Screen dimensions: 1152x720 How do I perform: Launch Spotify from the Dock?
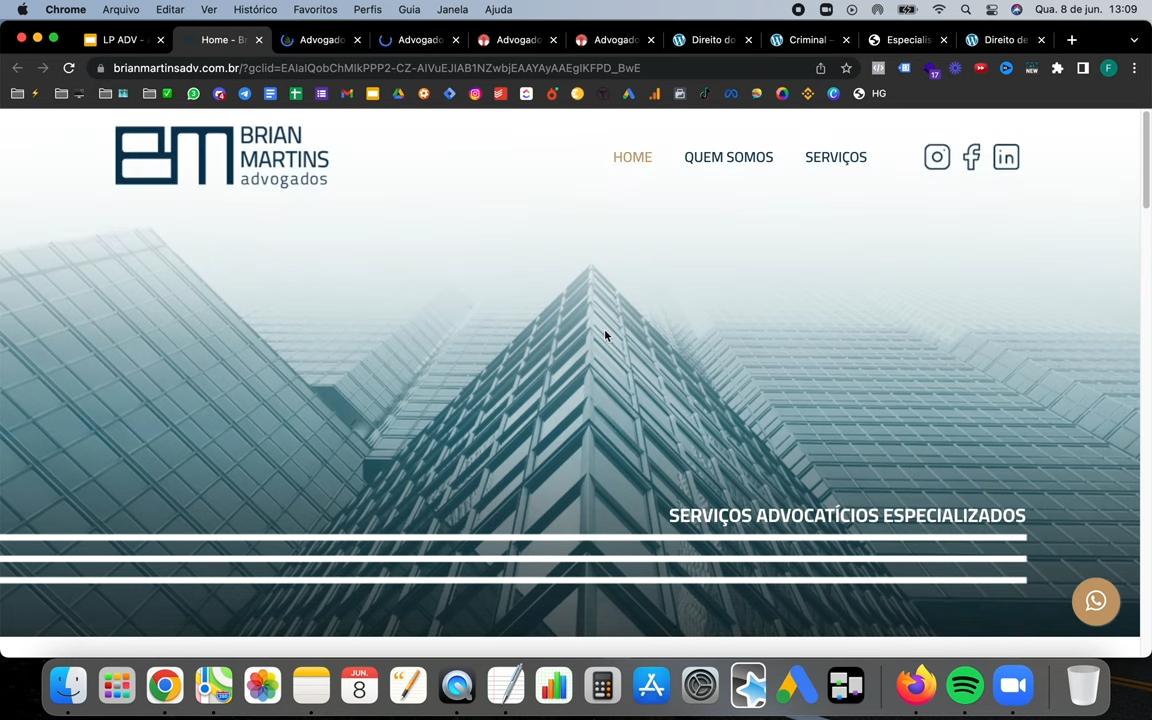(x=965, y=685)
